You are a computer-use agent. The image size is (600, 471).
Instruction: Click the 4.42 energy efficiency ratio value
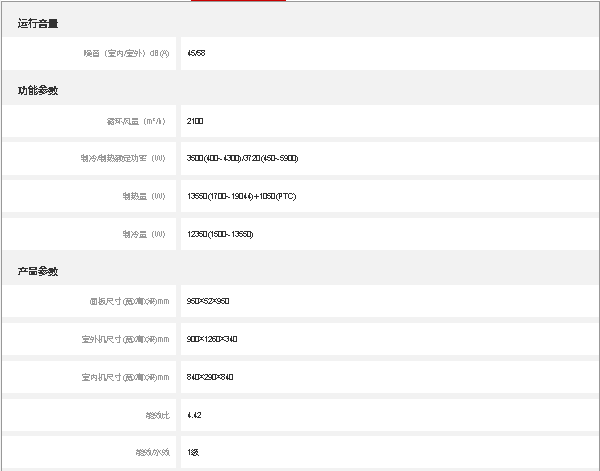(194, 414)
